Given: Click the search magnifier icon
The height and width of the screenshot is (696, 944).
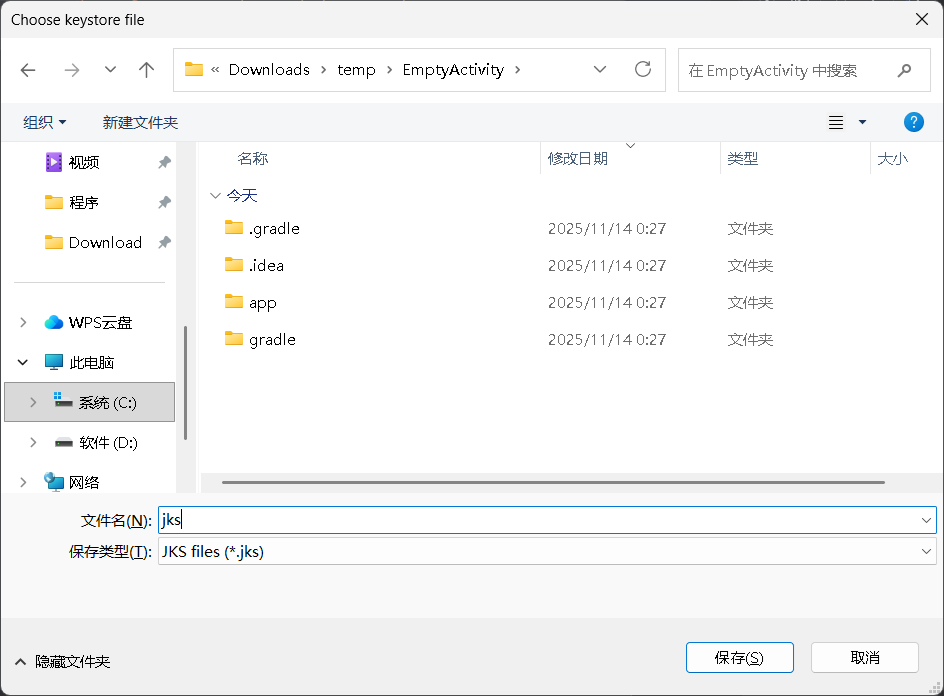Looking at the screenshot, I should point(905,70).
